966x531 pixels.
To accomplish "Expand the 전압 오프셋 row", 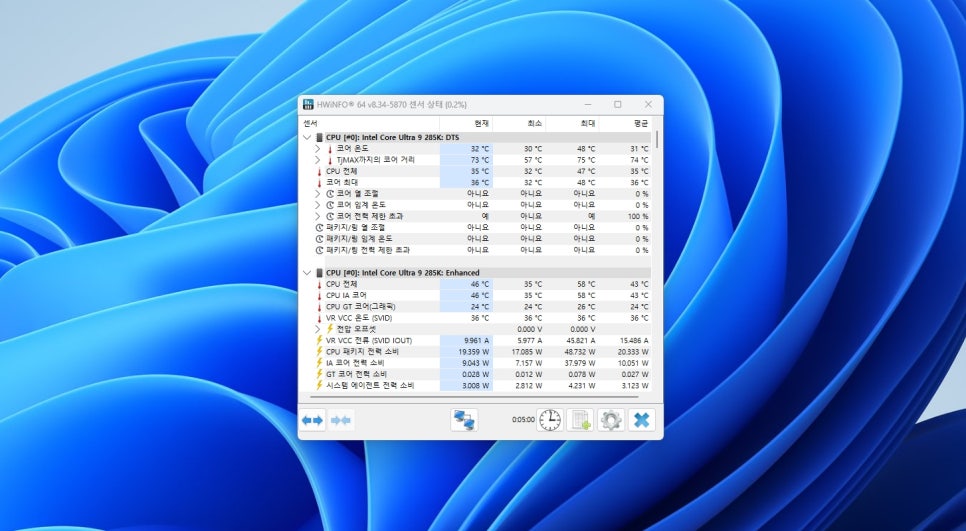I will [318, 329].
